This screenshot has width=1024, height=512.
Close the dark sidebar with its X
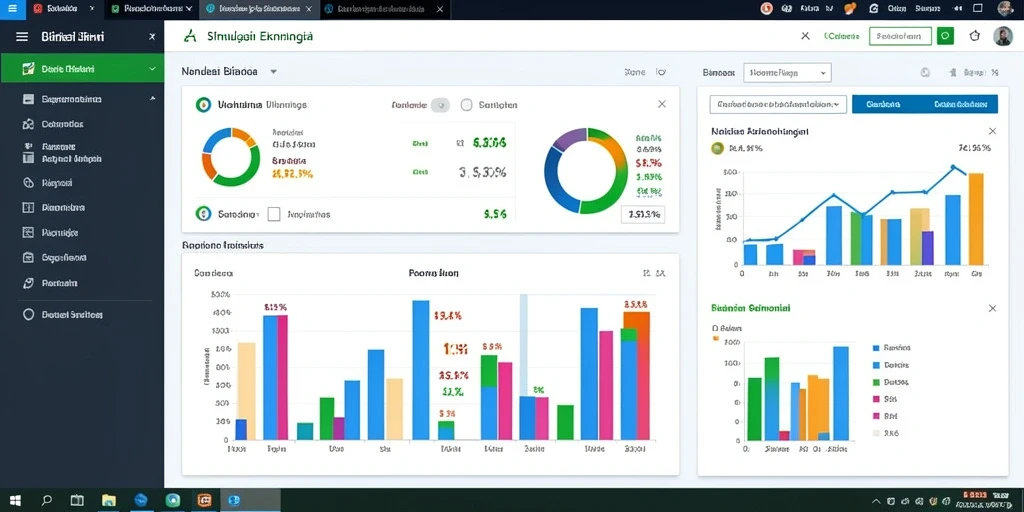coord(152,37)
